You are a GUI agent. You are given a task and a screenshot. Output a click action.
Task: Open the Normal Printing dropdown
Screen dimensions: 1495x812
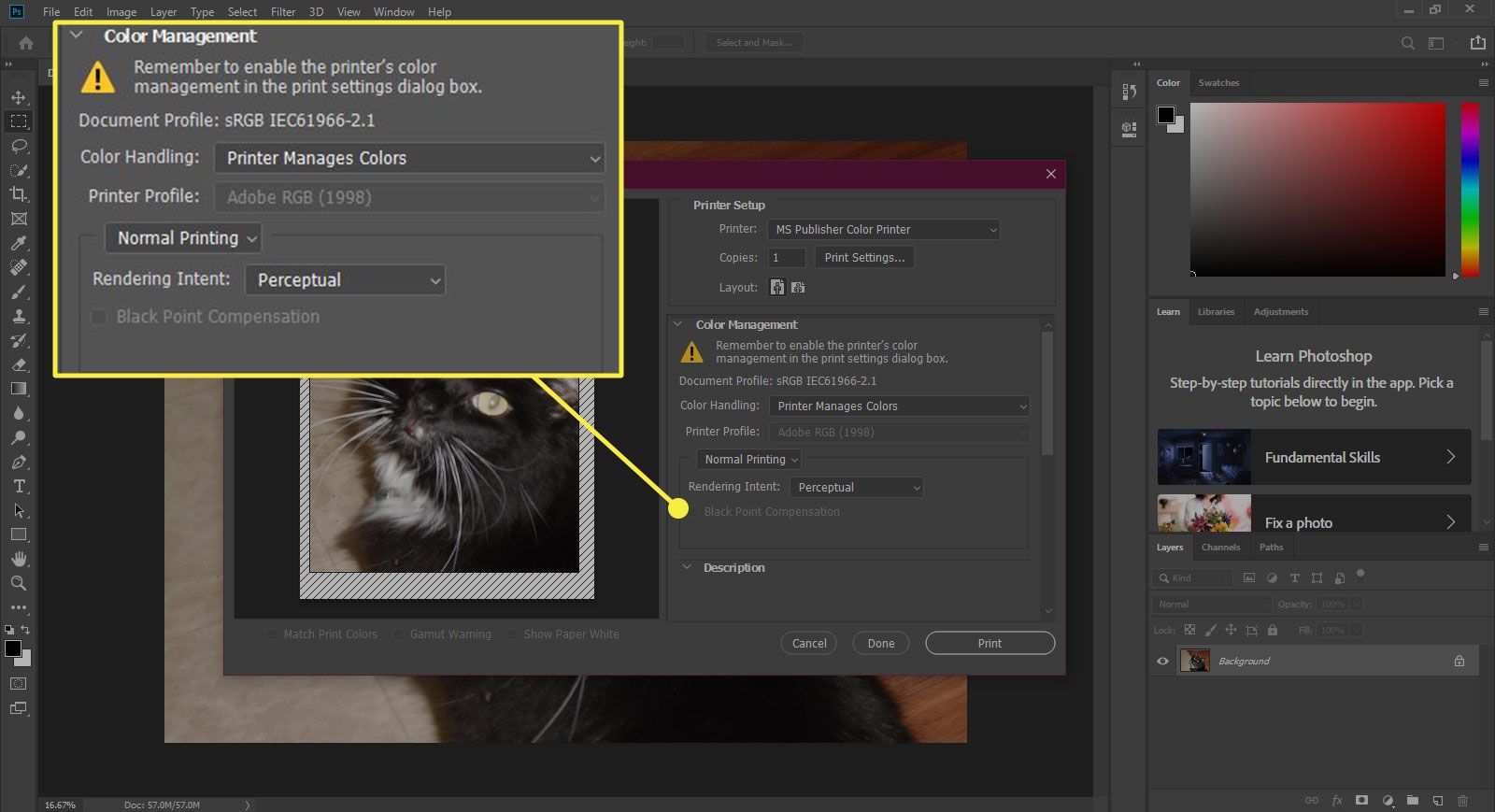[749, 460]
